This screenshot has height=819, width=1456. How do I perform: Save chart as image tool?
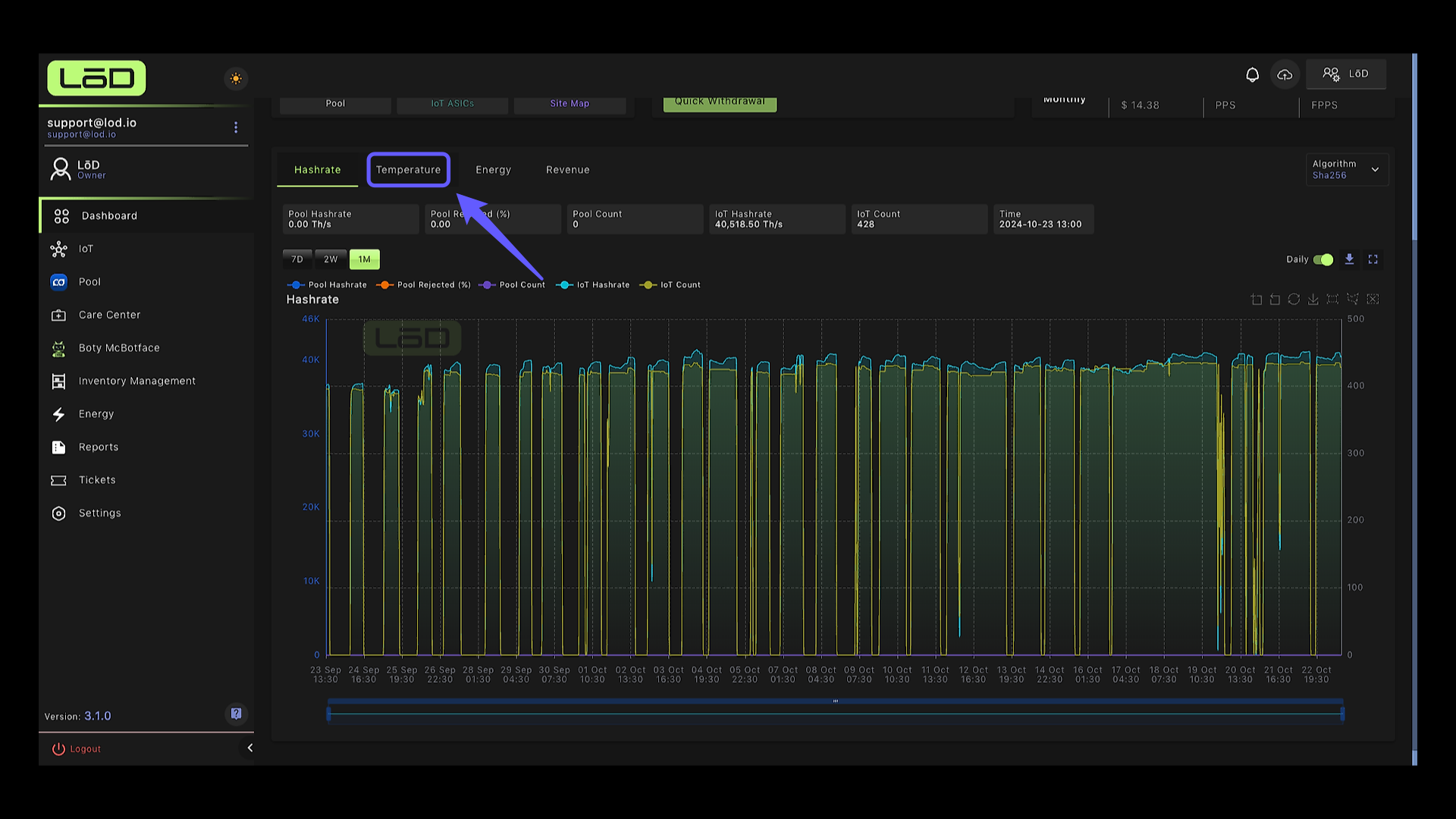(1313, 300)
